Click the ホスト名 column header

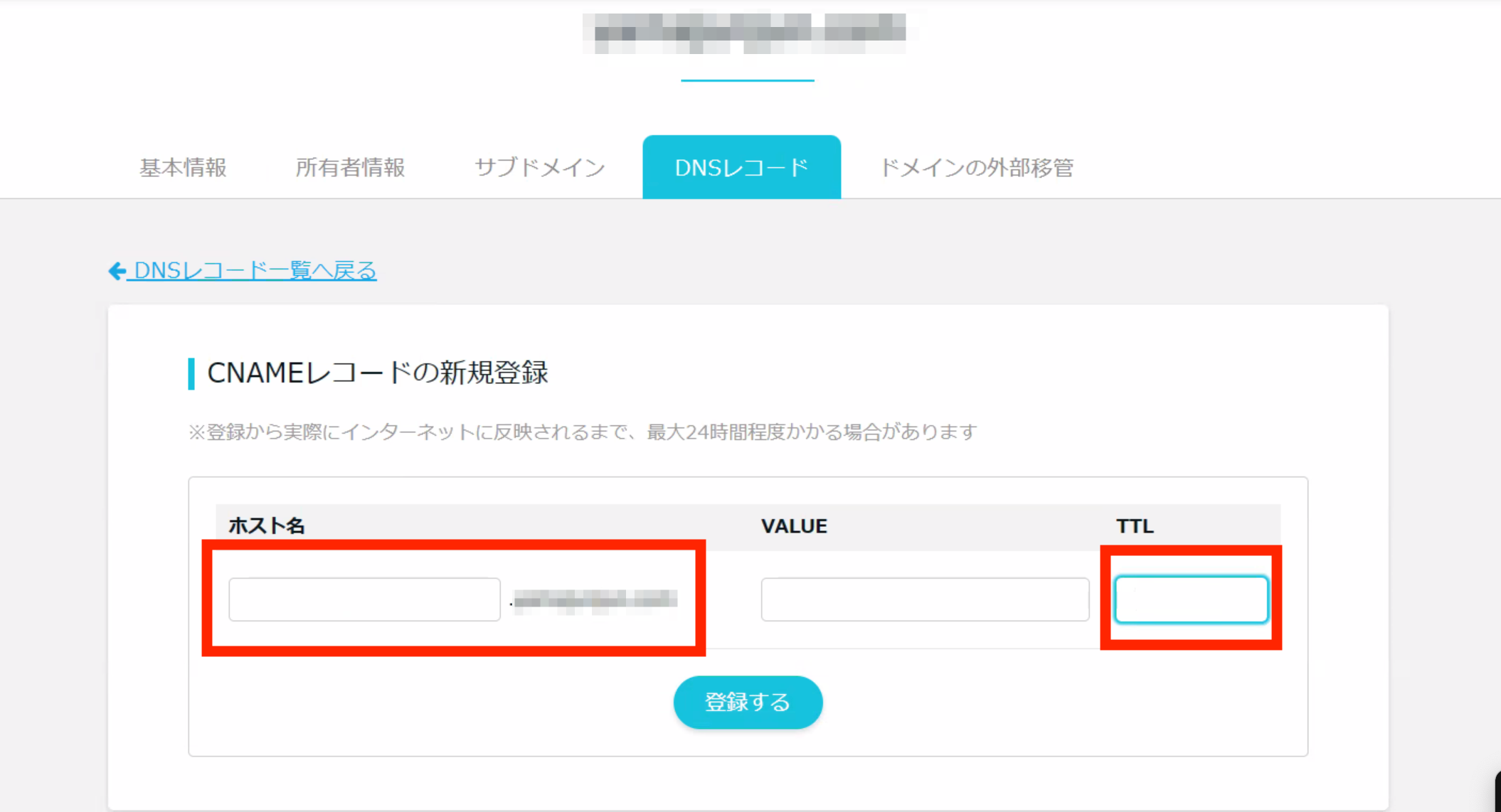267,526
